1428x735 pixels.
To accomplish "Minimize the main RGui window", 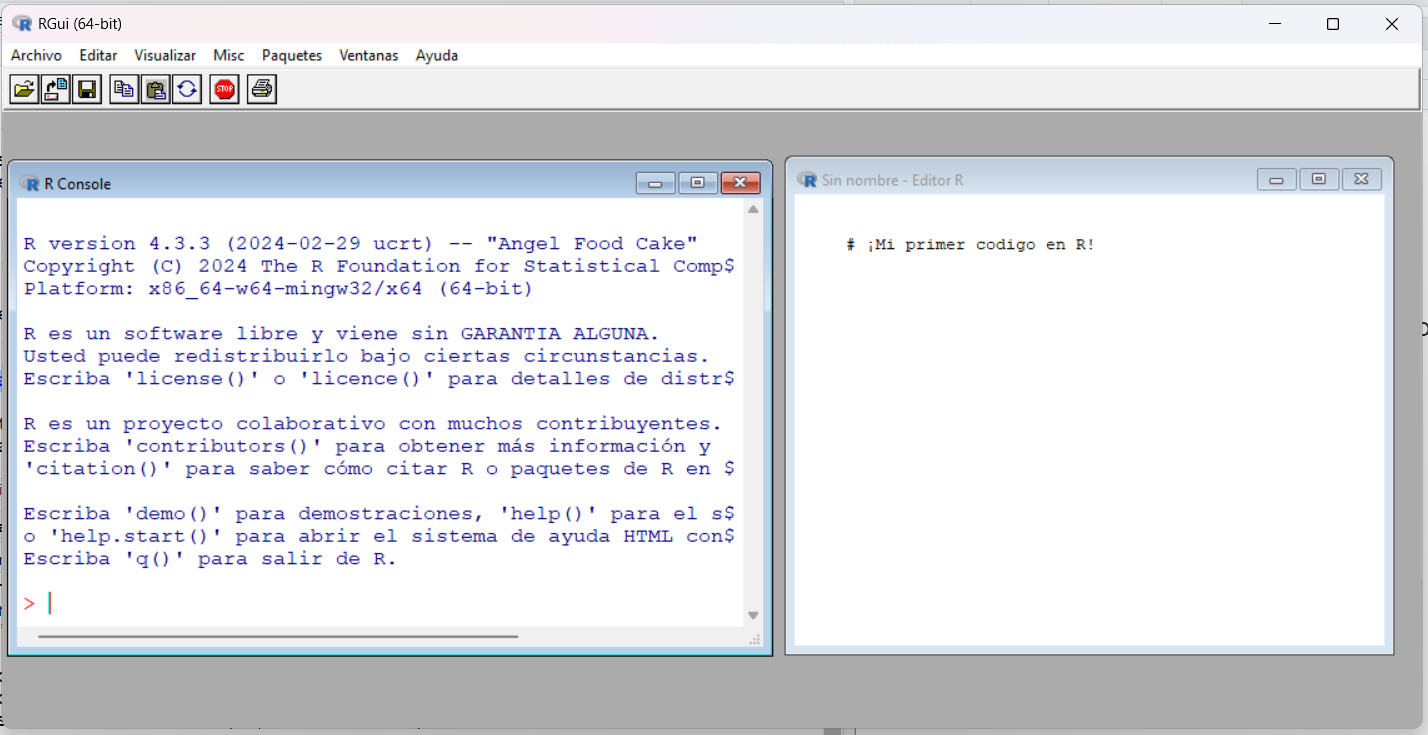I will [1274, 24].
